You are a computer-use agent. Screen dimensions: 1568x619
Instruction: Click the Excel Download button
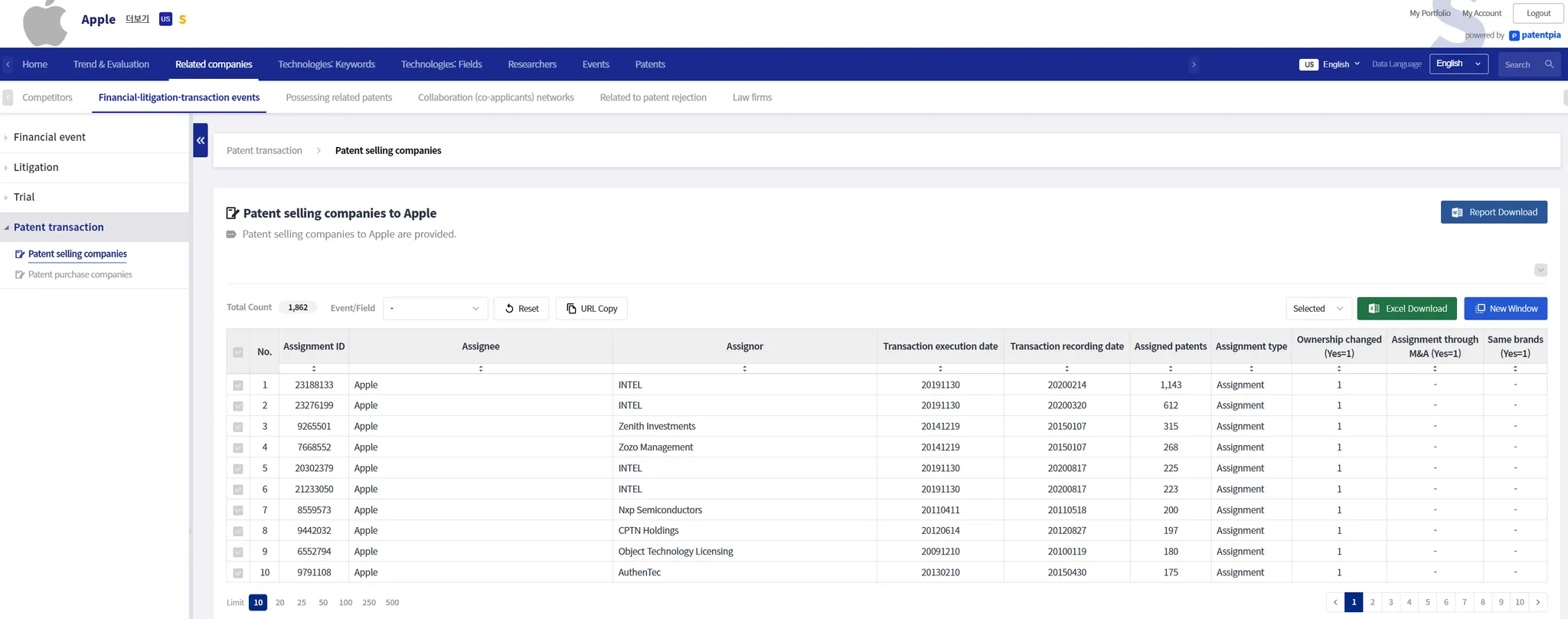click(x=1407, y=309)
